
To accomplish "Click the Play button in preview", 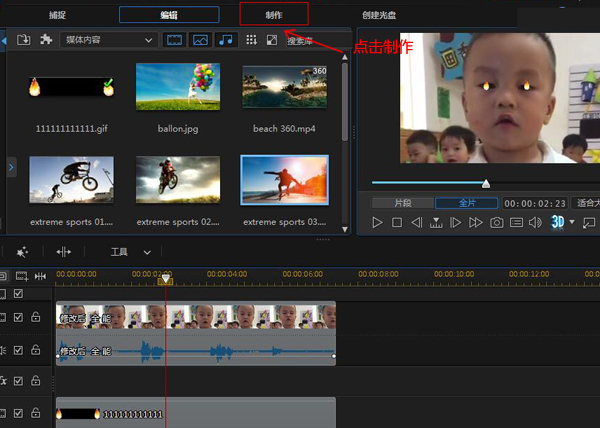I will (377, 223).
